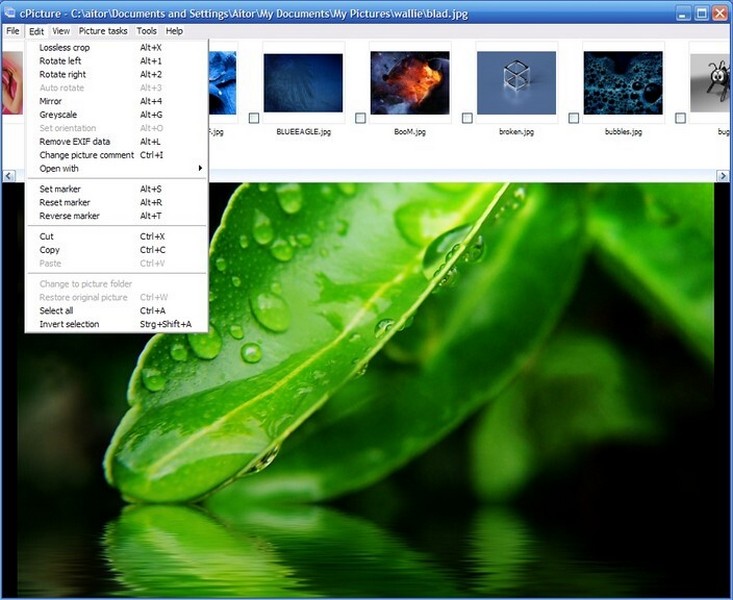The width and height of the screenshot is (733, 600).
Task: Select Copy in Edit menu
Action: point(116,250)
